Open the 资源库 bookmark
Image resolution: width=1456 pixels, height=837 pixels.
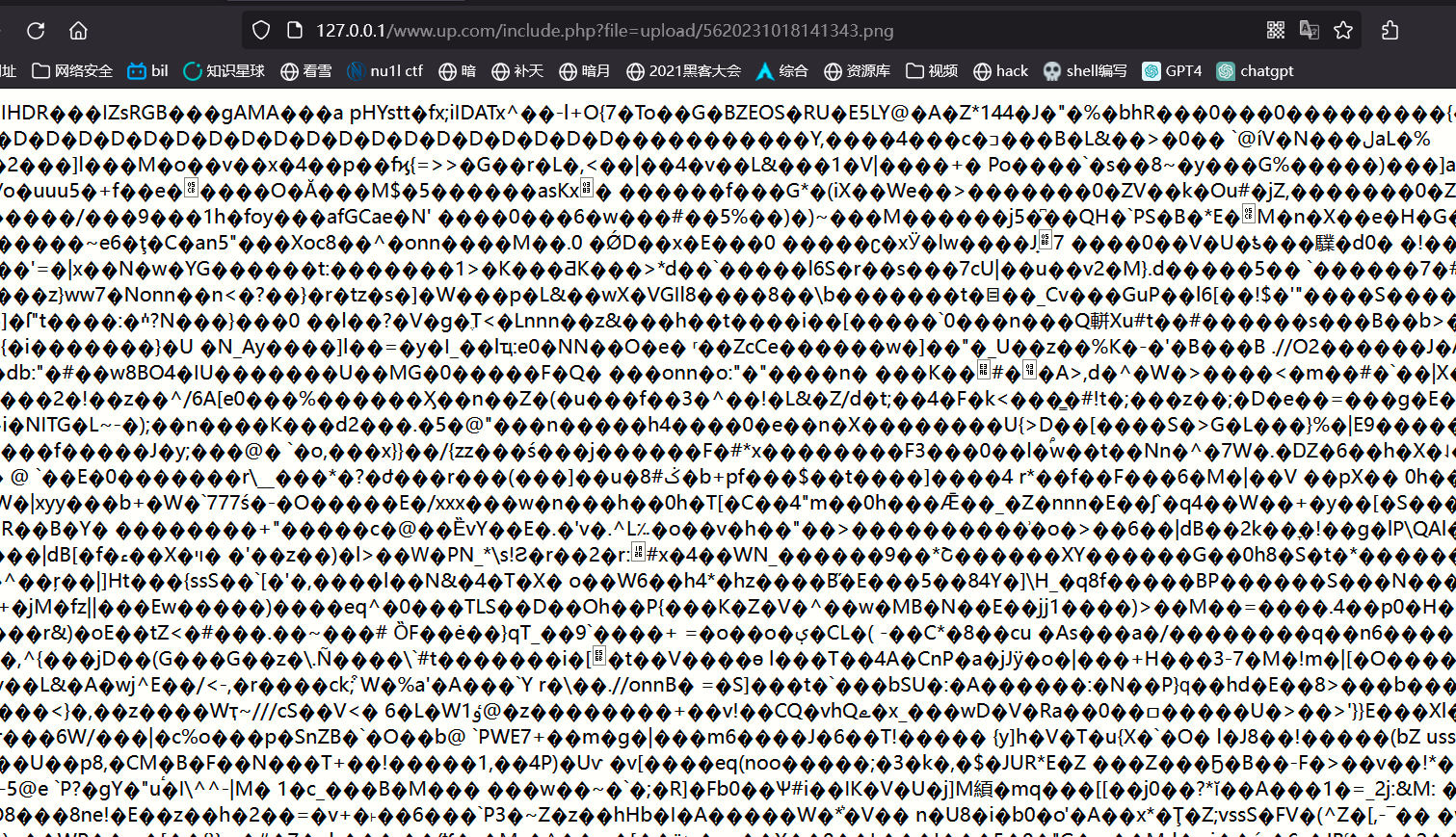[x=857, y=71]
